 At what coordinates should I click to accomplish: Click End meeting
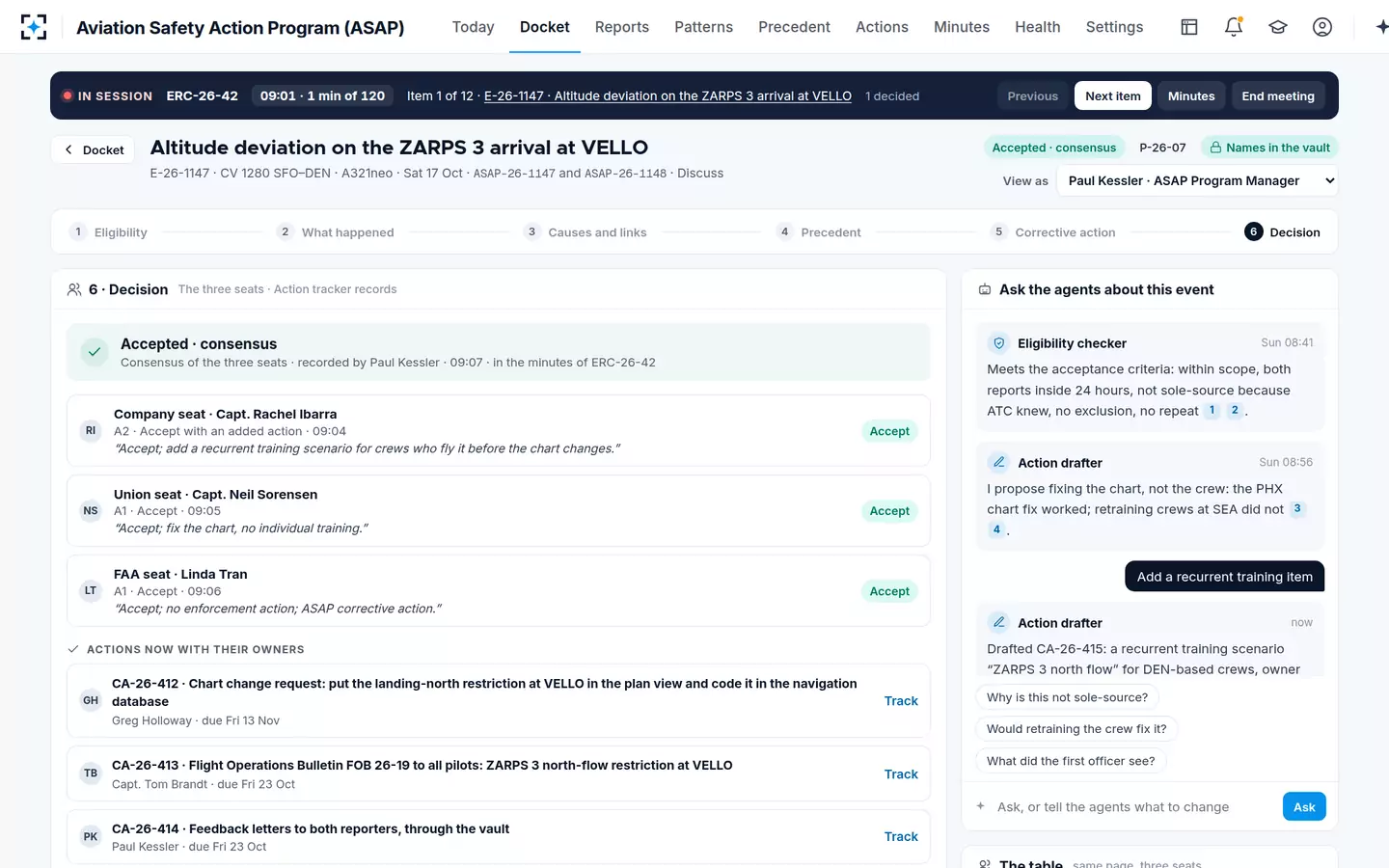[1278, 95]
